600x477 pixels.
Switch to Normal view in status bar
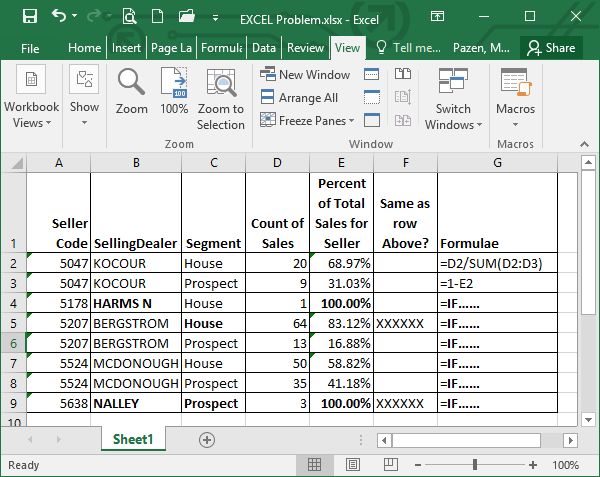pyautogui.click(x=314, y=464)
